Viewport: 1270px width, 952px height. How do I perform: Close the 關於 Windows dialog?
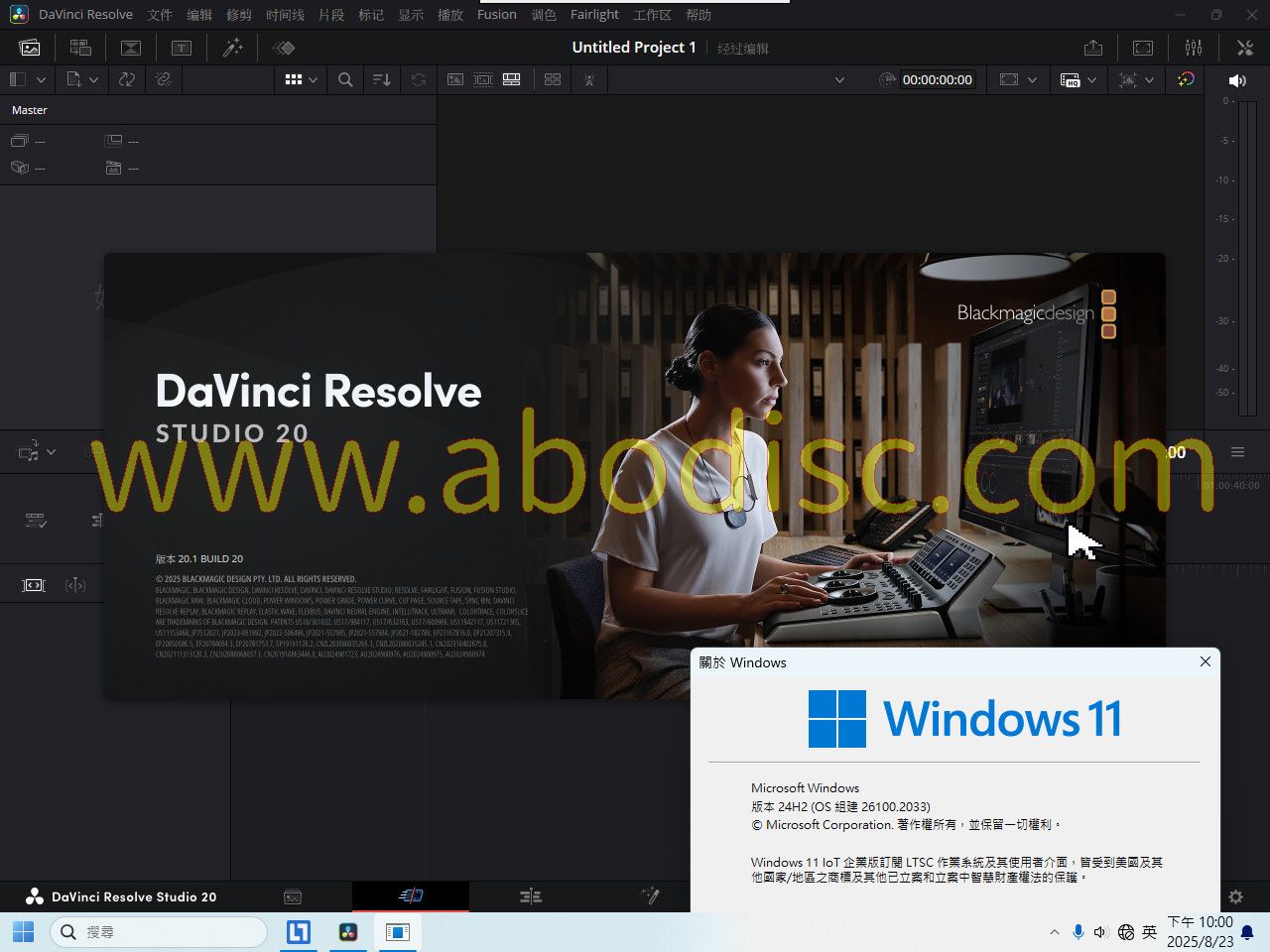(x=1206, y=661)
